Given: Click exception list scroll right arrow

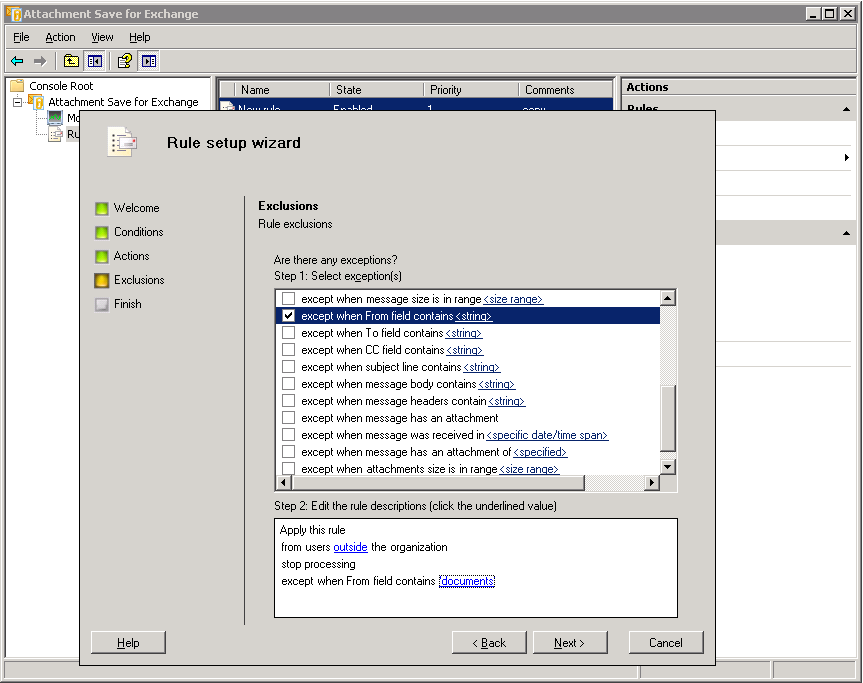Looking at the screenshot, I should click(652, 483).
